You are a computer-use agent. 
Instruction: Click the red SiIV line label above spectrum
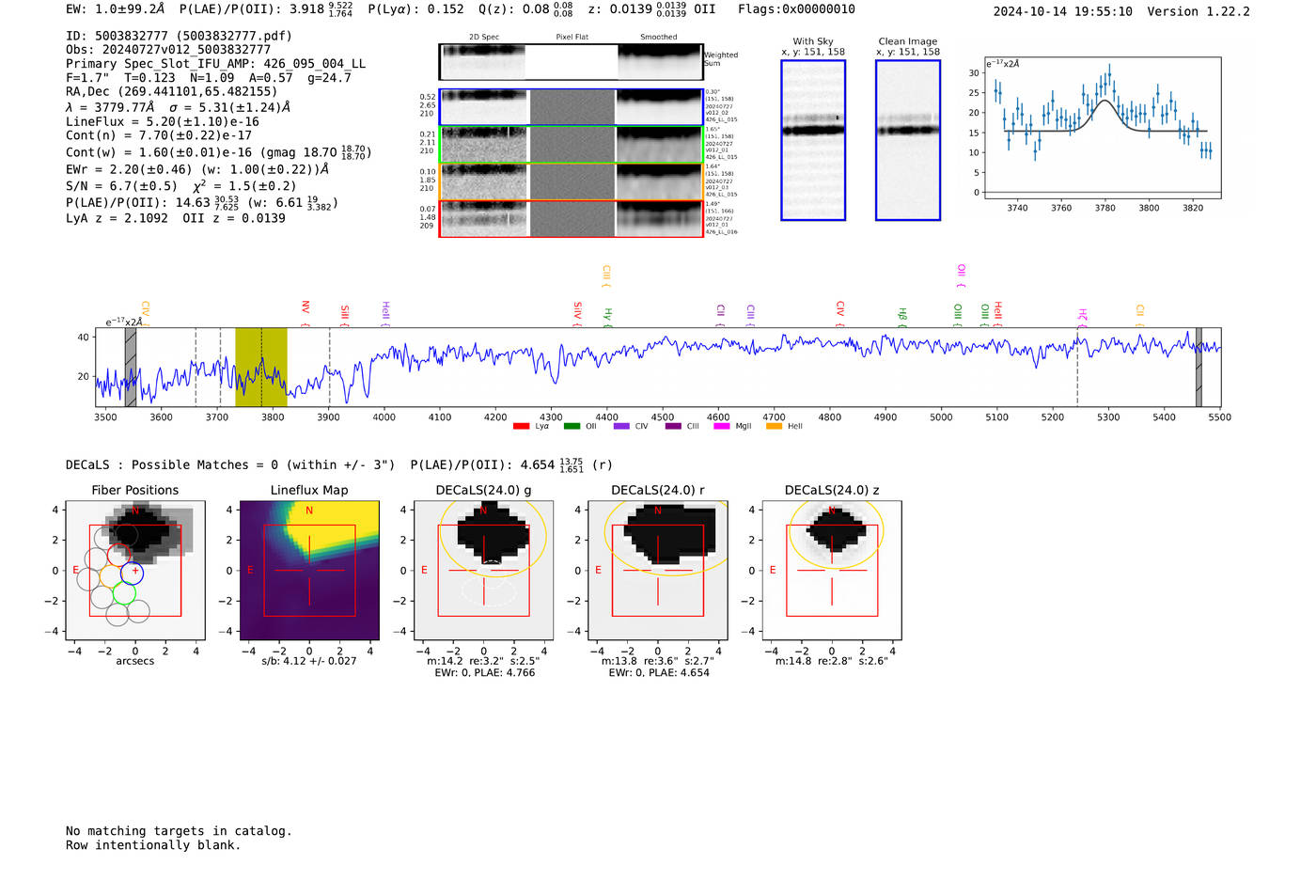pos(578,313)
